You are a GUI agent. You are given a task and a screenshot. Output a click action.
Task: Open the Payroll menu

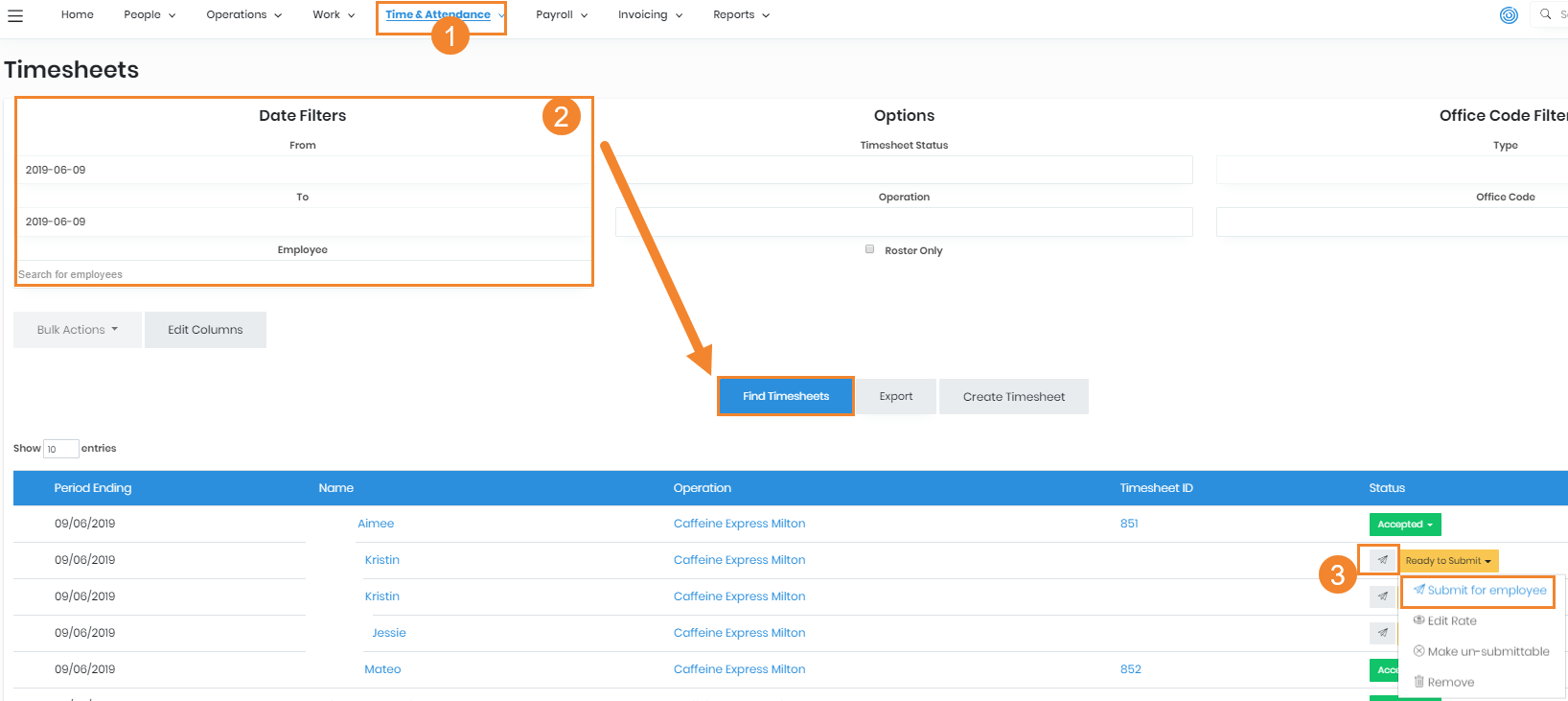(x=561, y=15)
